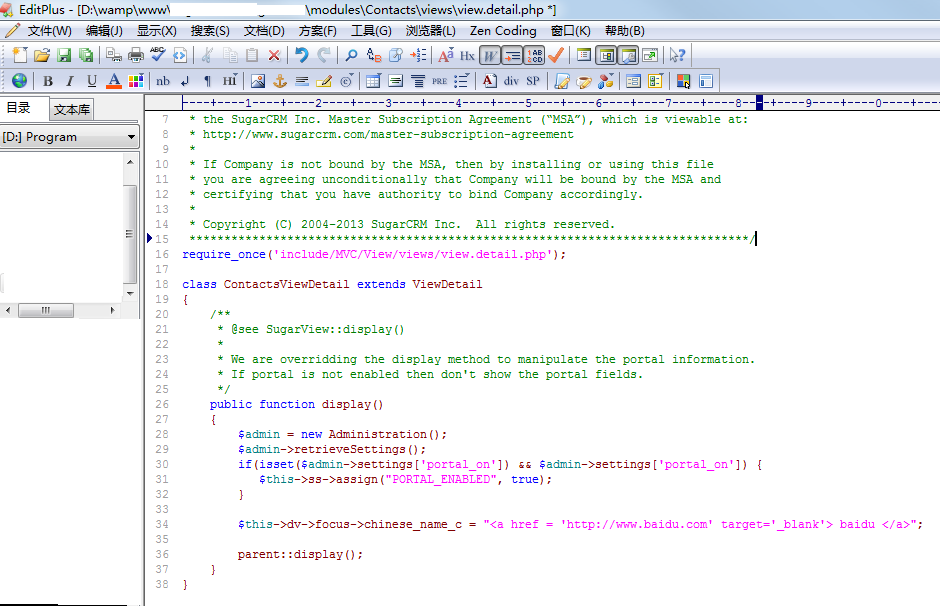
Task: Open the 窗口(K) menu
Action: coord(571,31)
